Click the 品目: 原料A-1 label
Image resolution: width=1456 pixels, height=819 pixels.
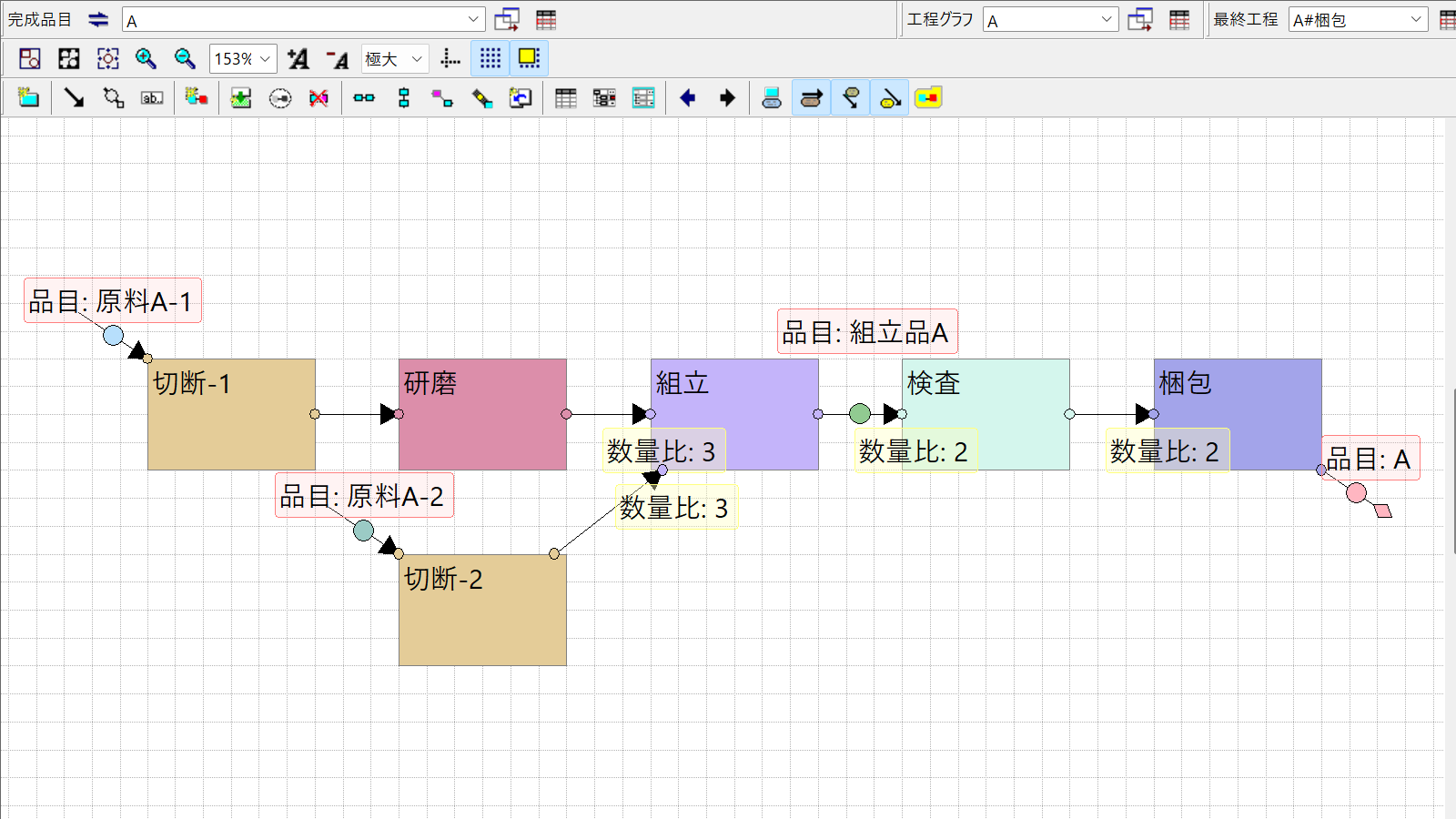tap(112, 301)
